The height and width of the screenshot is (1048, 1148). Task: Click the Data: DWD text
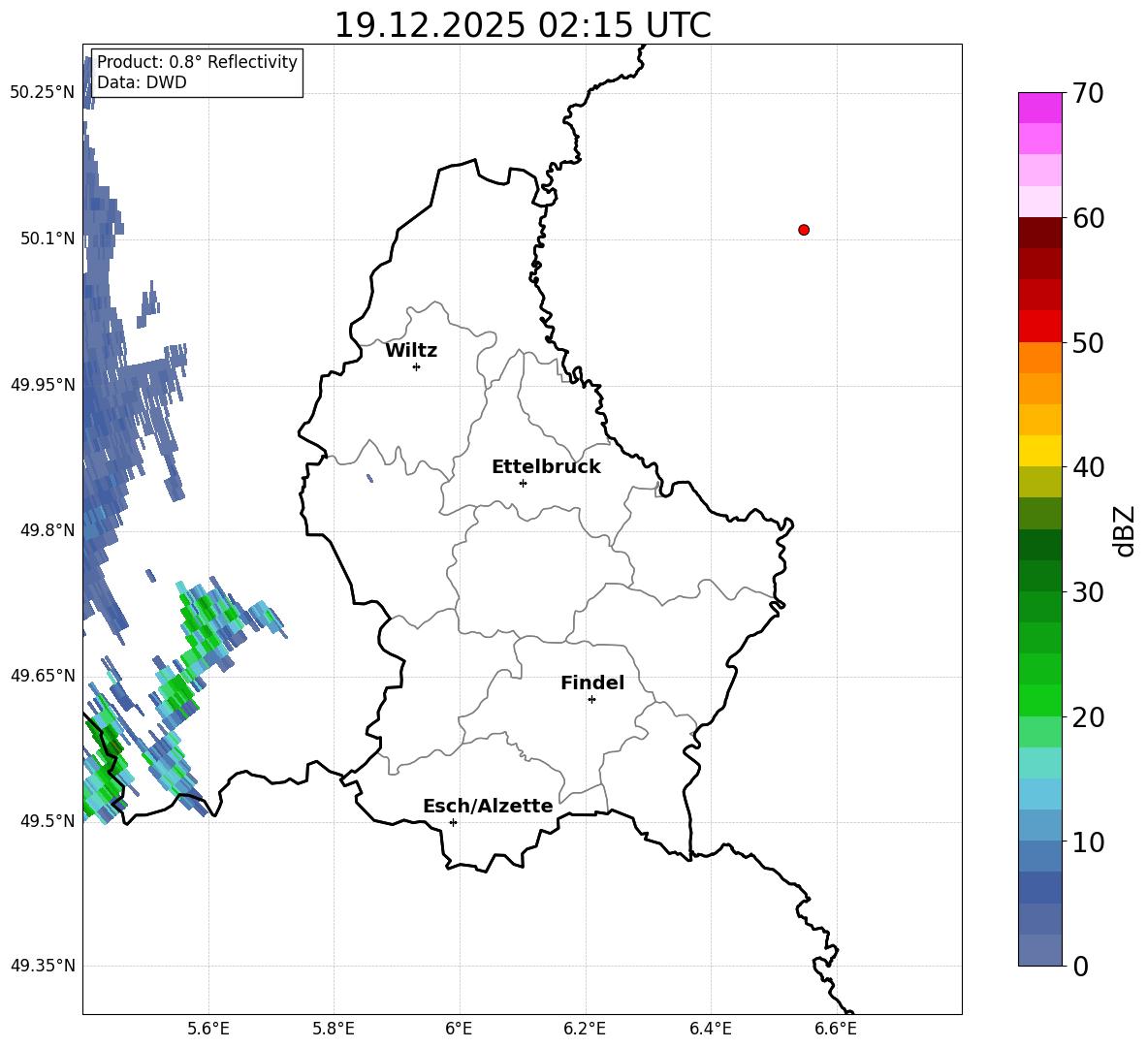(x=142, y=82)
